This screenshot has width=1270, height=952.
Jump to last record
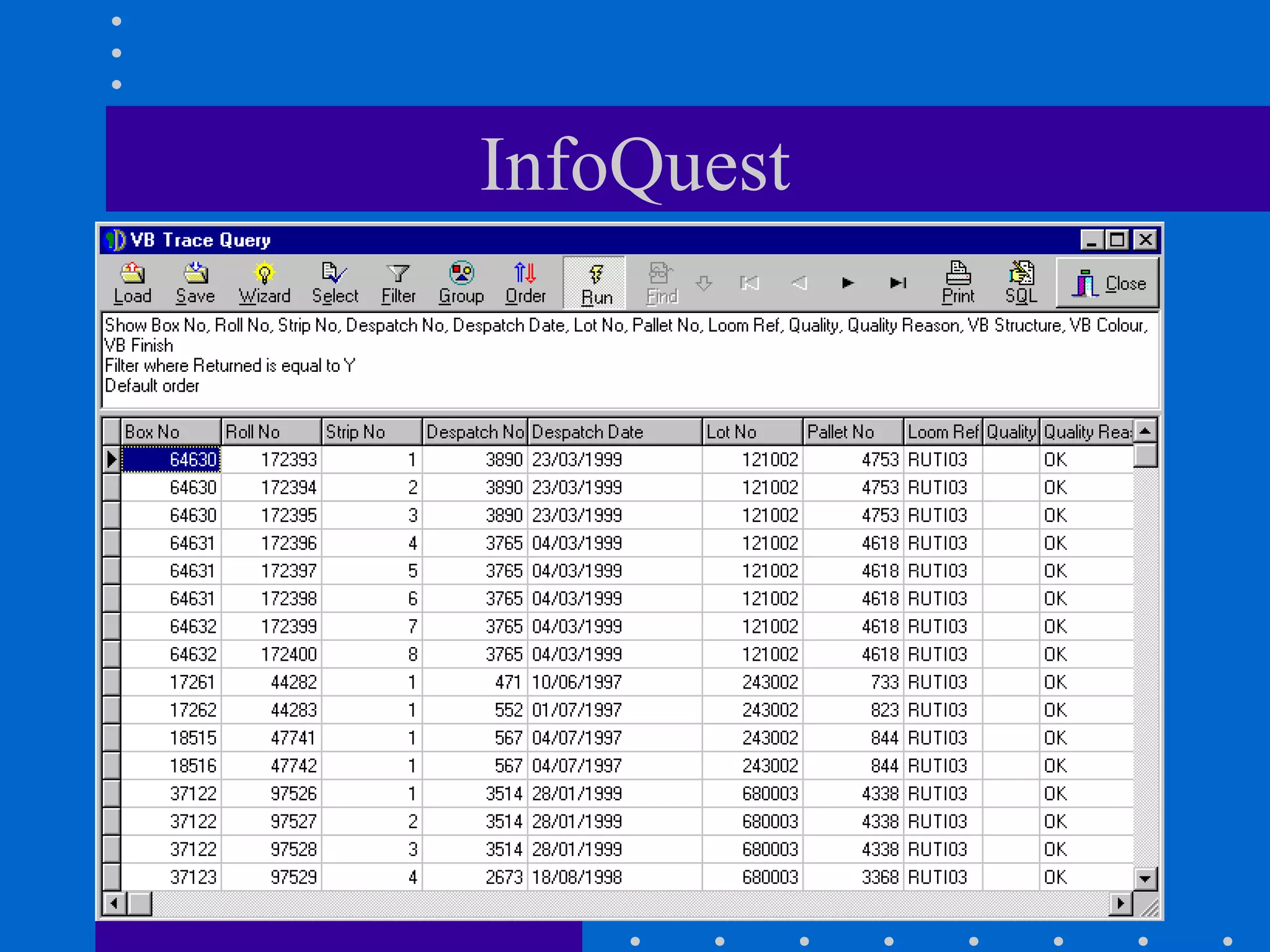click(898, 283)
